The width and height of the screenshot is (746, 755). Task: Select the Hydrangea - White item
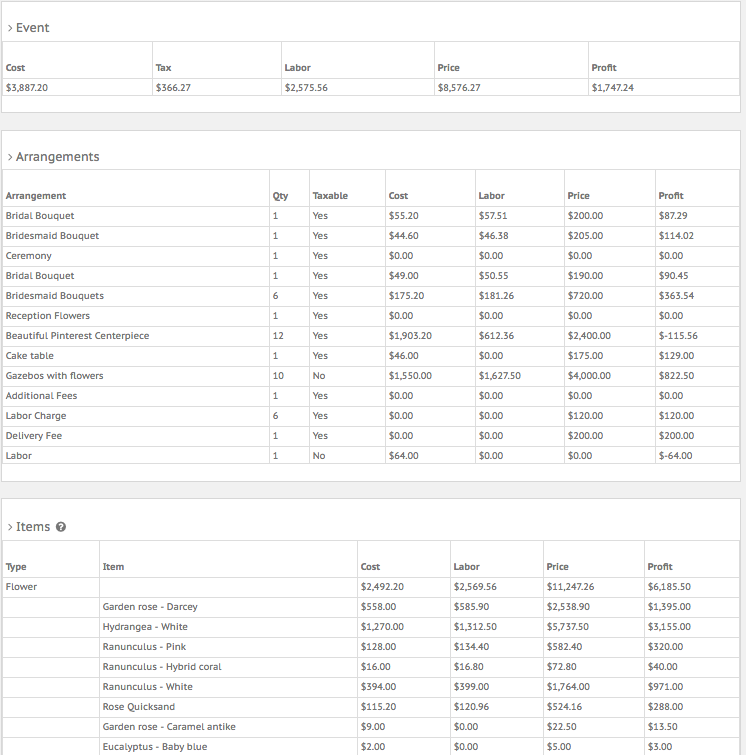tap(145, 627)
